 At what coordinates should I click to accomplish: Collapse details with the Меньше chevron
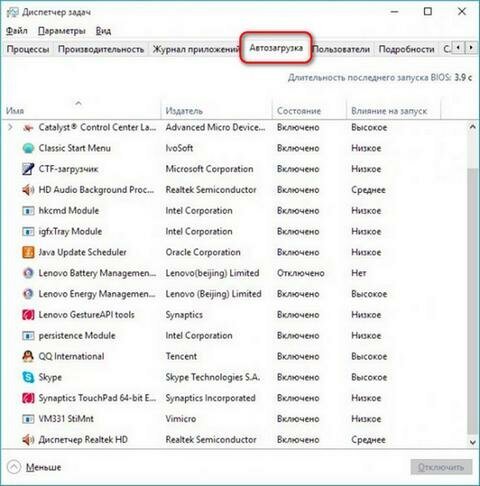click(x=14, y=467)
